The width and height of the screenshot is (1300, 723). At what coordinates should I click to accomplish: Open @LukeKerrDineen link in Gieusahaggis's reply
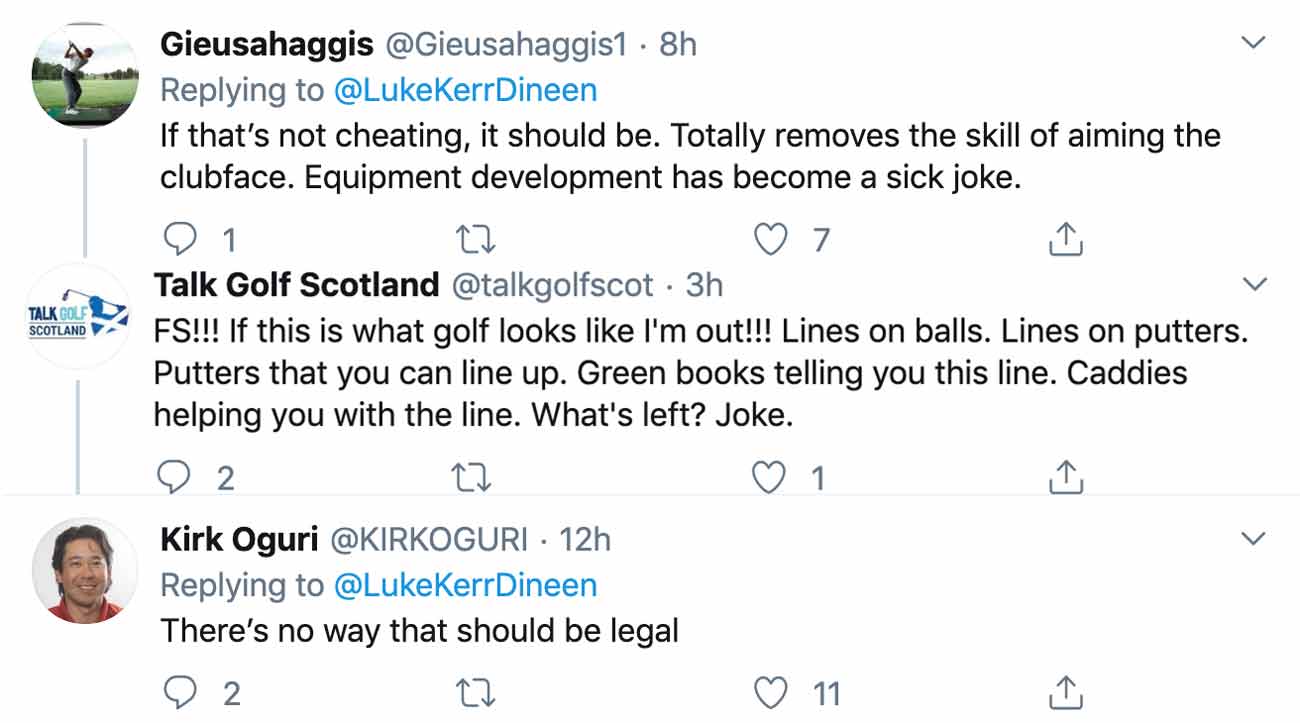coord(465,90)
